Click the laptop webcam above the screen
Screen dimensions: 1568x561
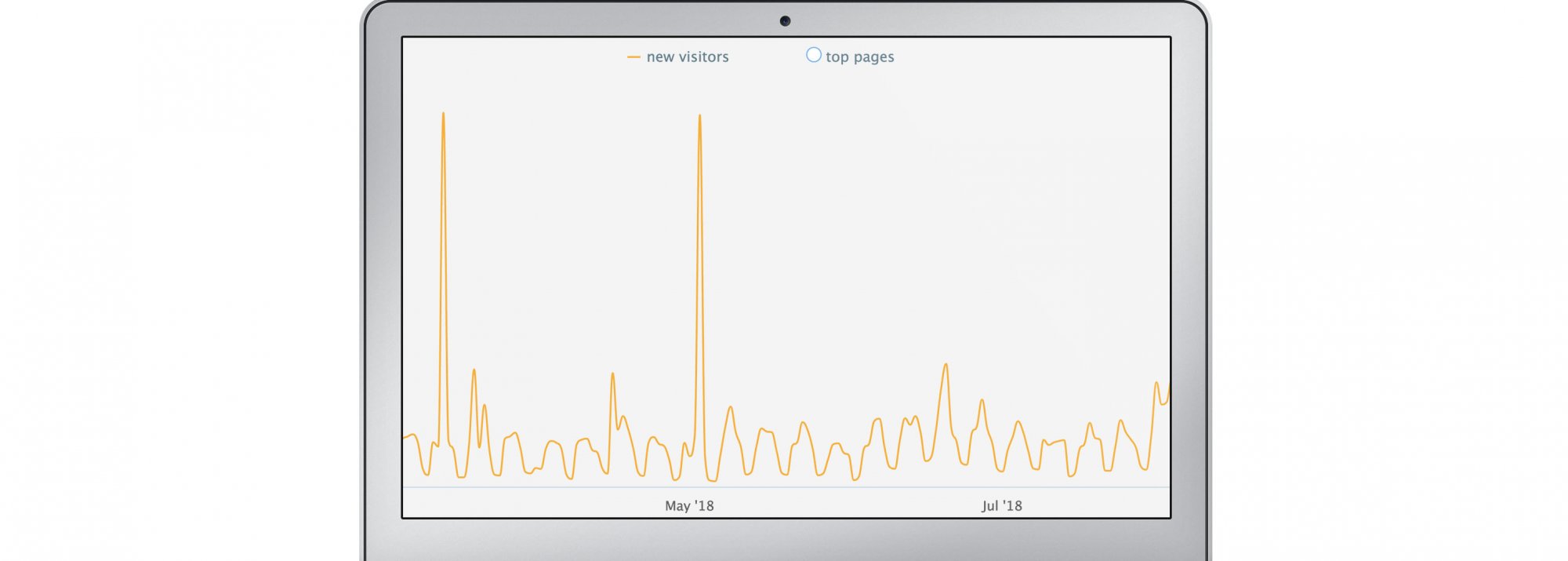785,21
